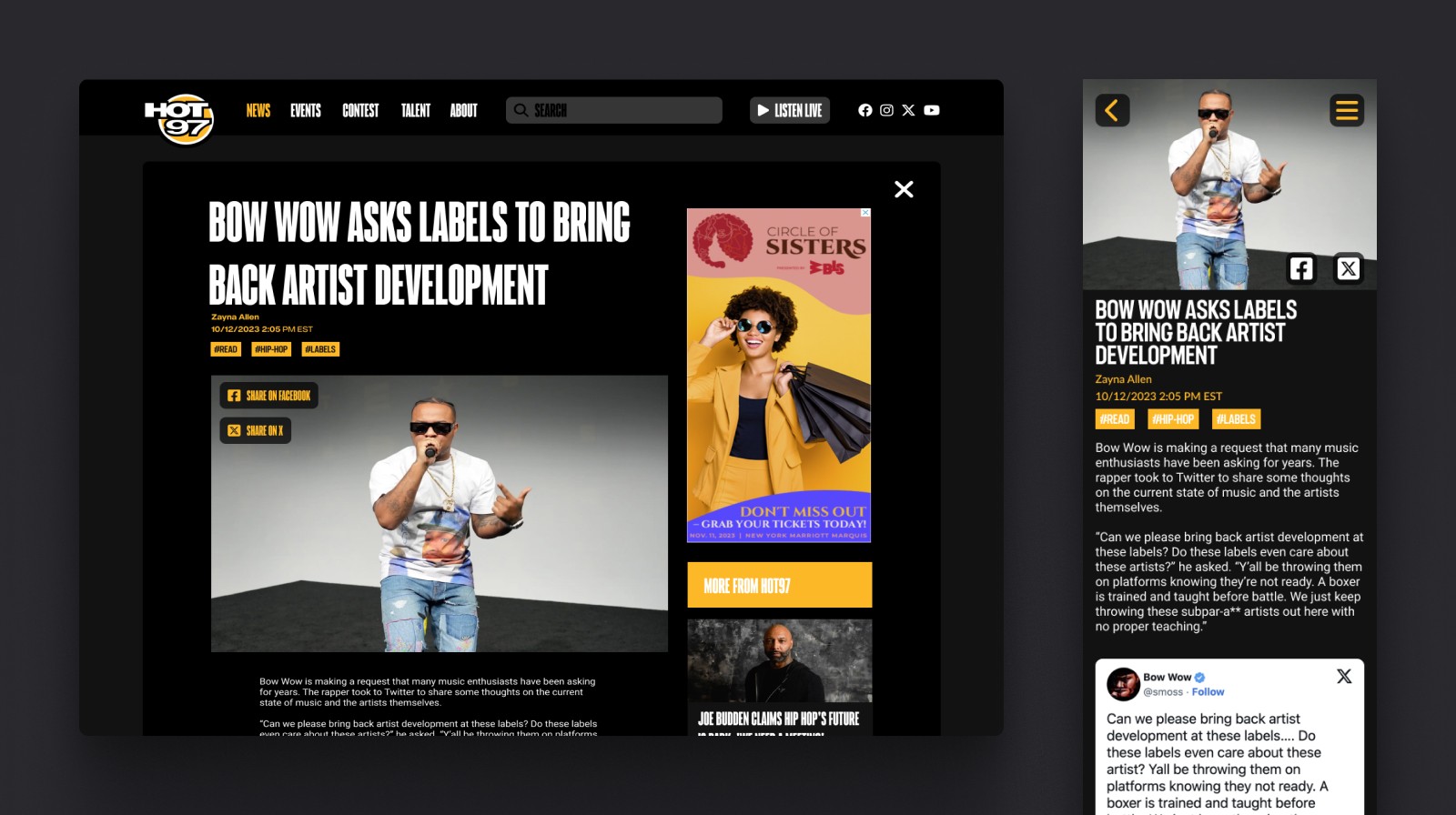Image resolution: width=1456 pixels, height=815 pixels.
Task: Open the Facebook icon in header
Action: [x=864, y=110]
